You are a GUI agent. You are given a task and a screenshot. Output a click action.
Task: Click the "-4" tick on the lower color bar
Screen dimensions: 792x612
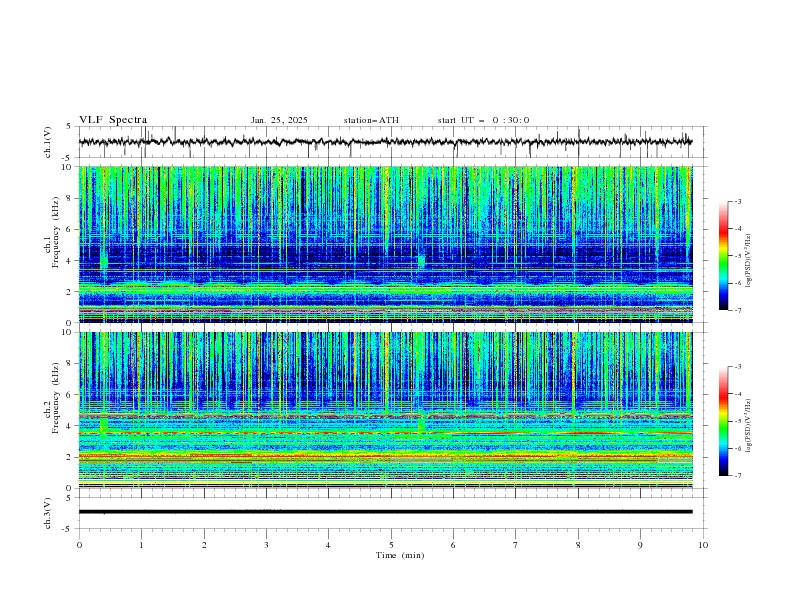click(738, 394)
